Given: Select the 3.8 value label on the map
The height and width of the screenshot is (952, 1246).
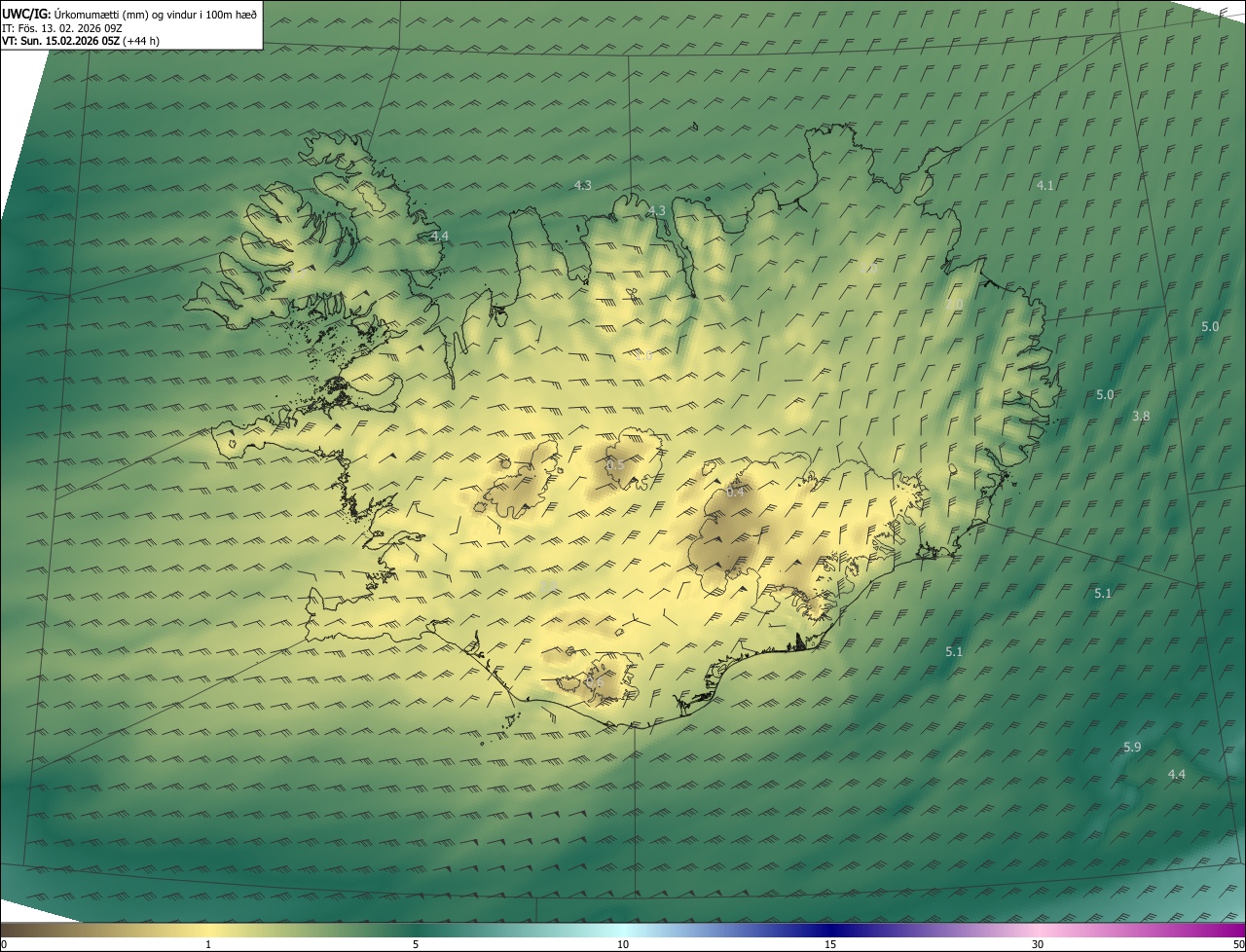Looking at the screenshot, I should (x=1141, y=417).
